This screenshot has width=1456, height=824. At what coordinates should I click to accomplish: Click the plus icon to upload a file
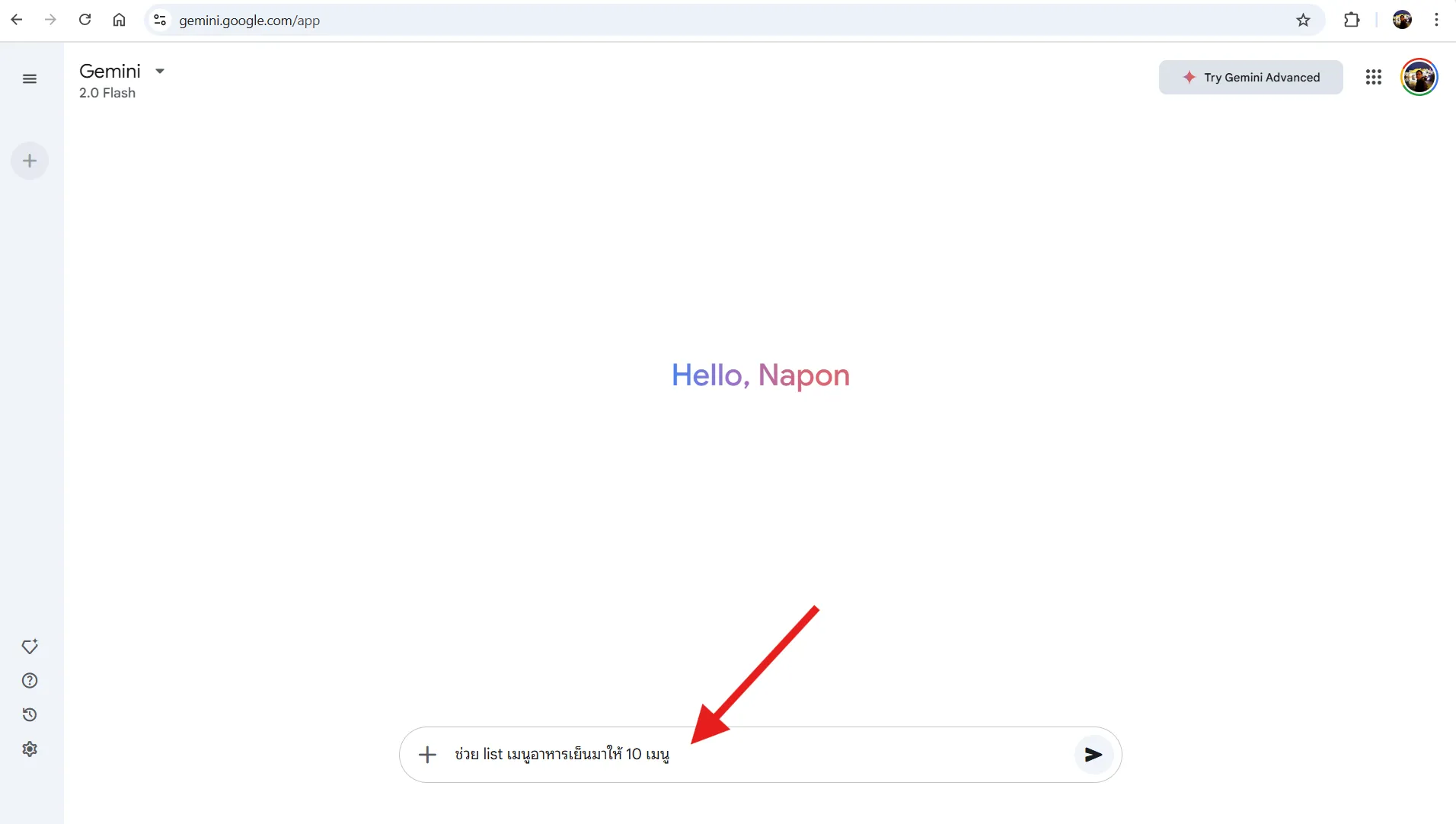pos(427,755)
